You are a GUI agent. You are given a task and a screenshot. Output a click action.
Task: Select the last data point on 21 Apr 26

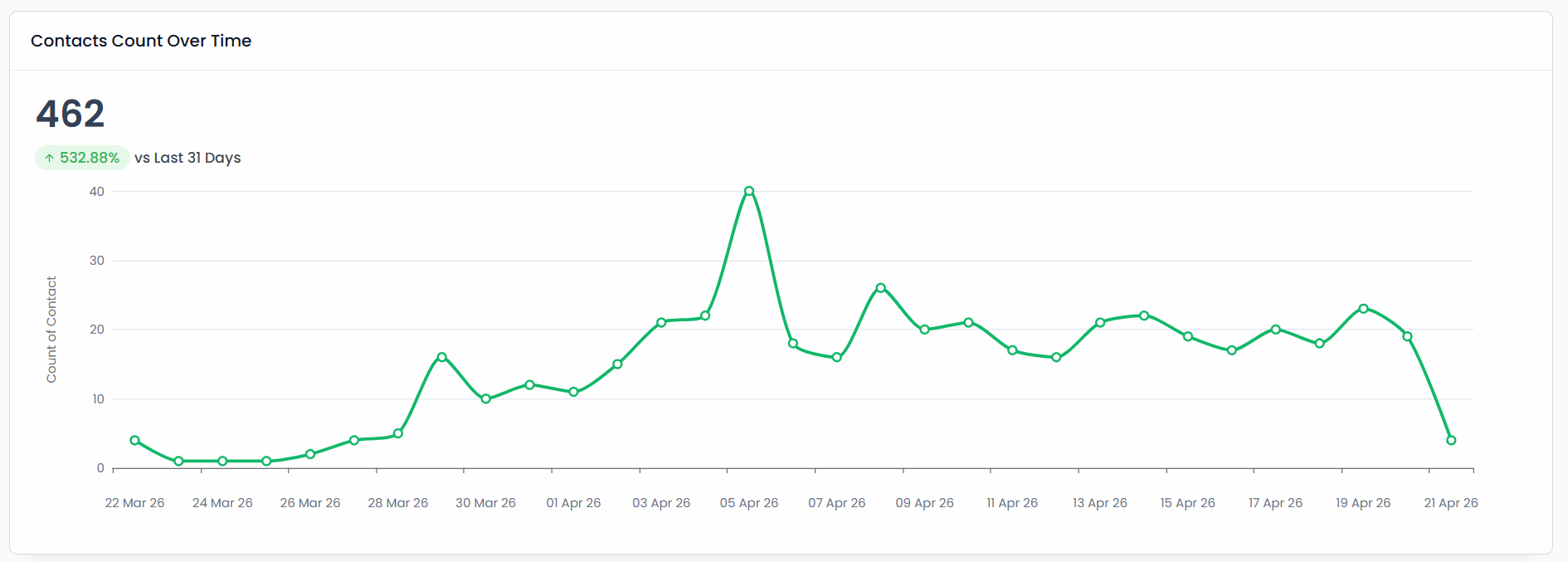point(1451,440)
